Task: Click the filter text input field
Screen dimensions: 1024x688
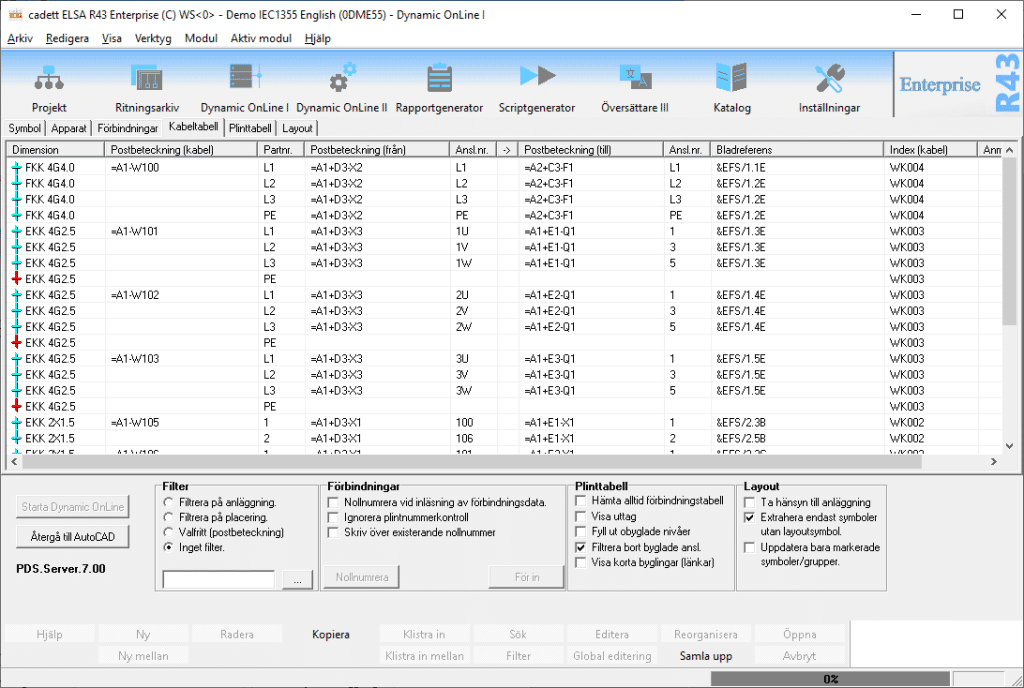Action: click(x=218, y=580)
